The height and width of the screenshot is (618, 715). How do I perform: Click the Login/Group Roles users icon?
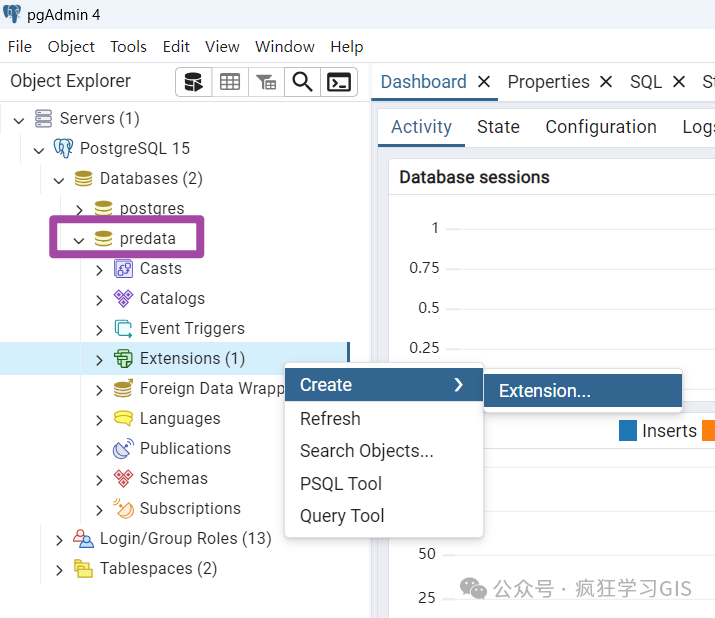[x=83, y=539]
